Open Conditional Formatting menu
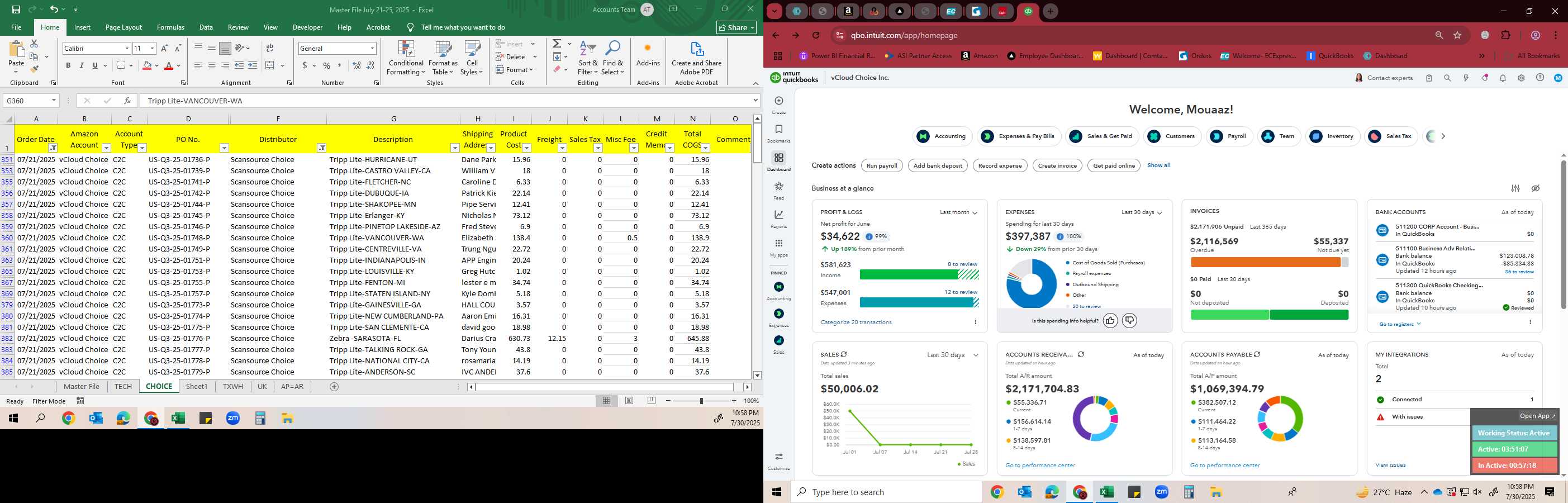 click(406, 59)
